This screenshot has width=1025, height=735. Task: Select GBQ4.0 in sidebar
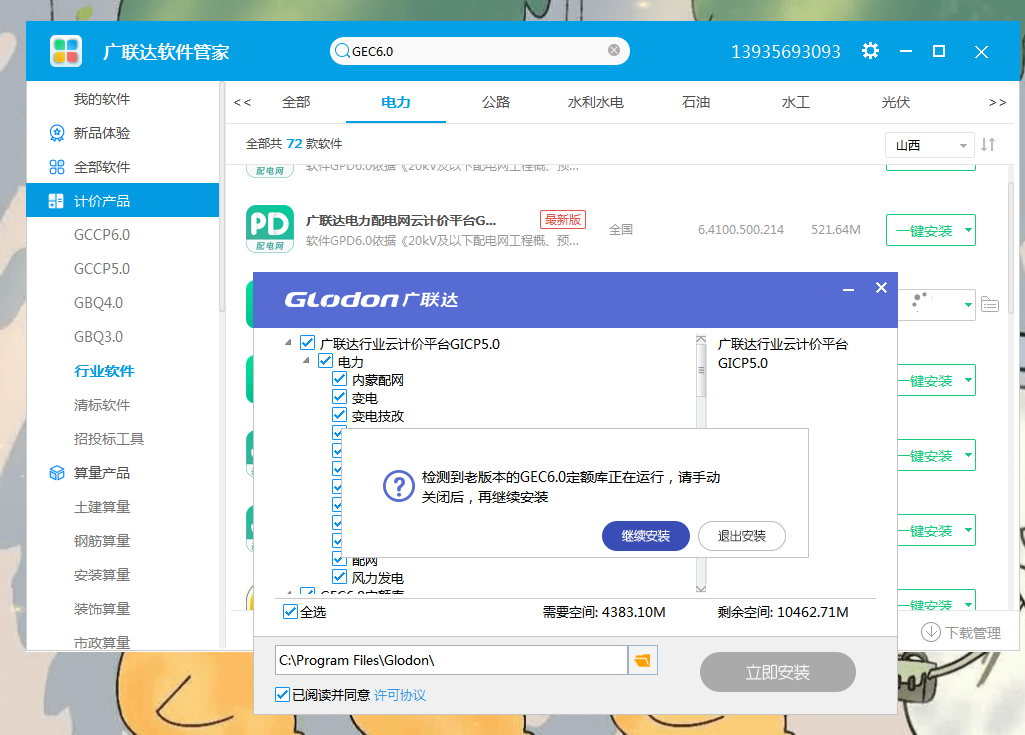[x=99, y=303]
